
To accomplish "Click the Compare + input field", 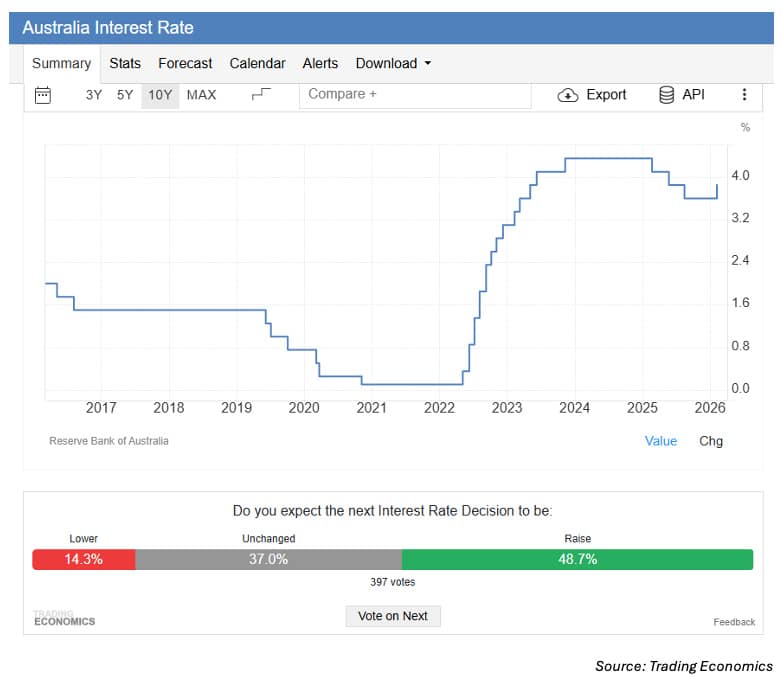I will click(x=415, y=94).
